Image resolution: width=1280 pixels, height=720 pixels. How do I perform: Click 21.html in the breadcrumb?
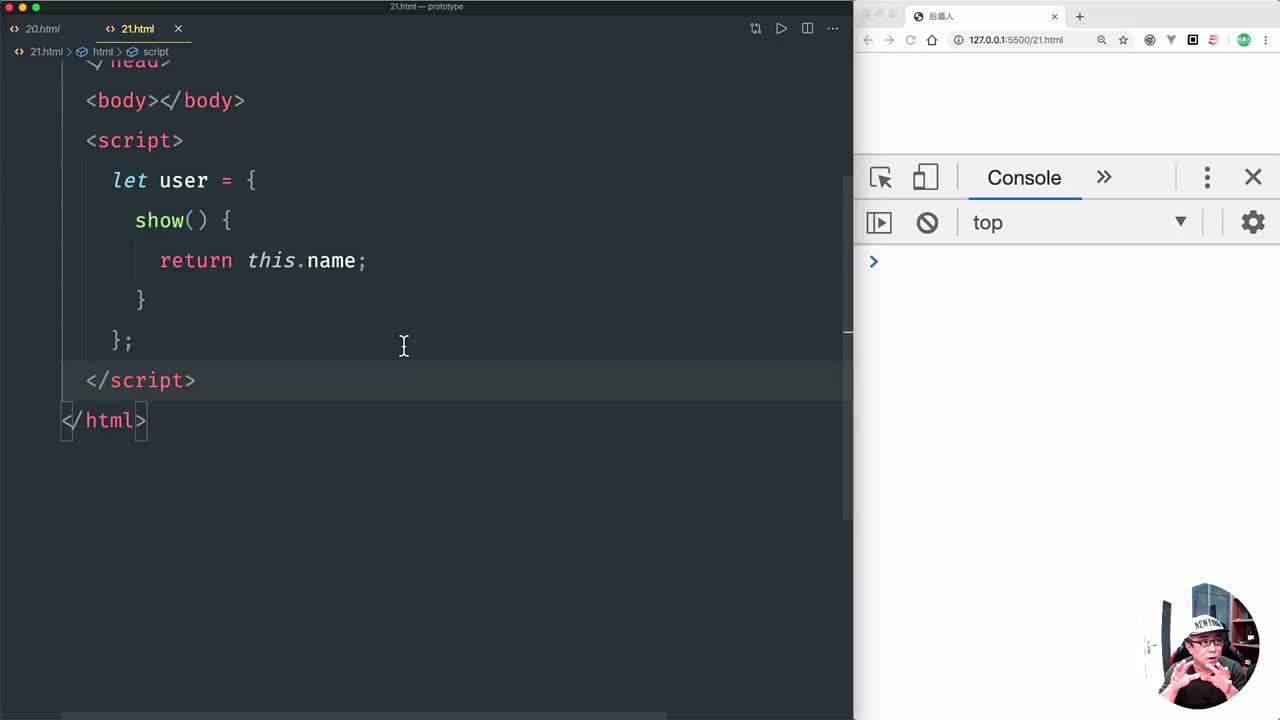(x=46, y=52)
